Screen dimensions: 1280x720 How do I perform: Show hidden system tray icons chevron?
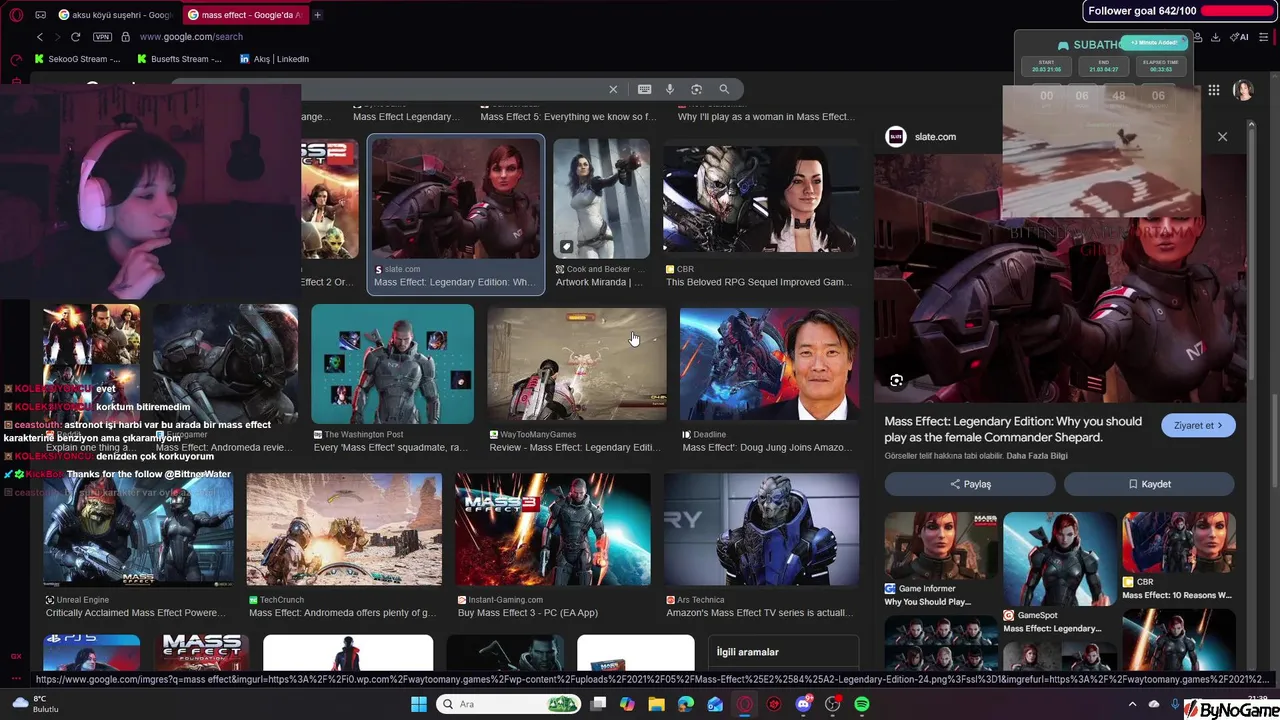pos(1133,704)
